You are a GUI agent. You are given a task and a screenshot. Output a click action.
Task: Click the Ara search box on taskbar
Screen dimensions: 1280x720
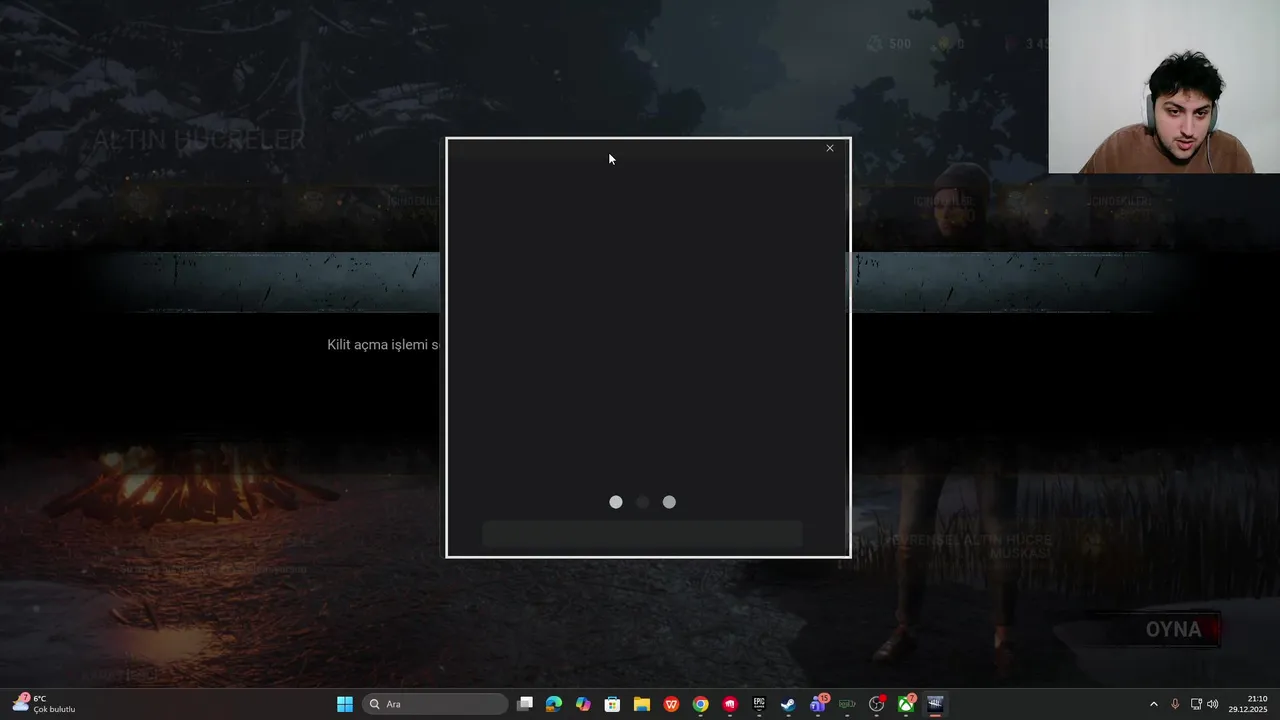coord(435,704)
